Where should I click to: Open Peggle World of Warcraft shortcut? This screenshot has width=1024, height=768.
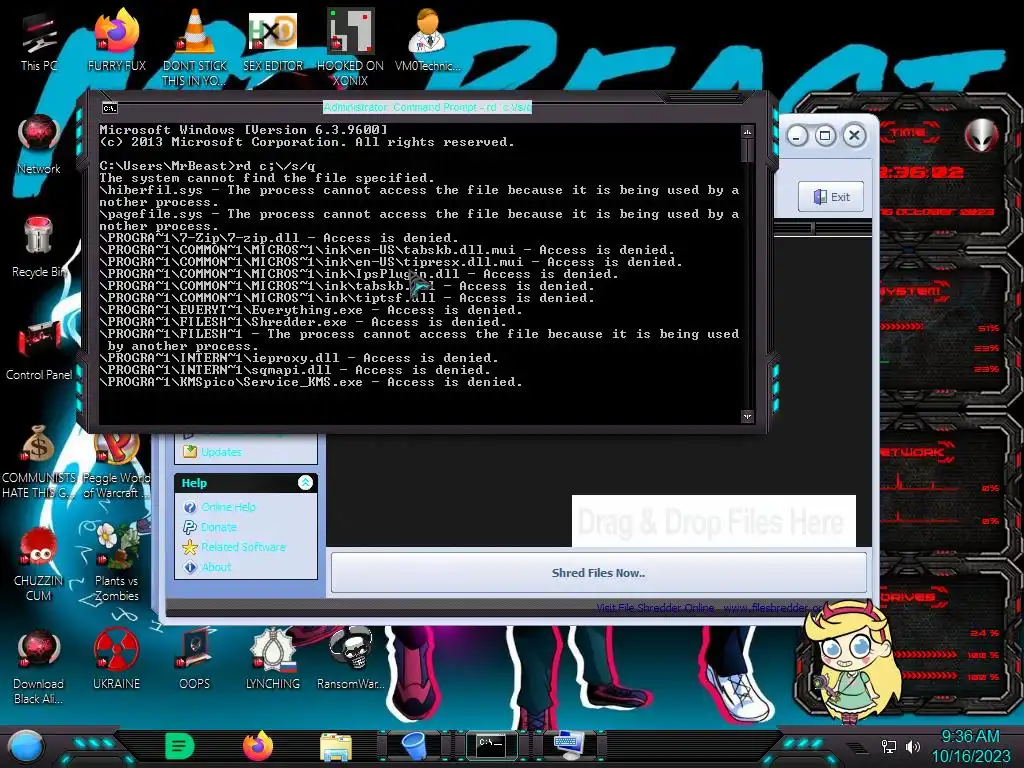tap(116, 466)
